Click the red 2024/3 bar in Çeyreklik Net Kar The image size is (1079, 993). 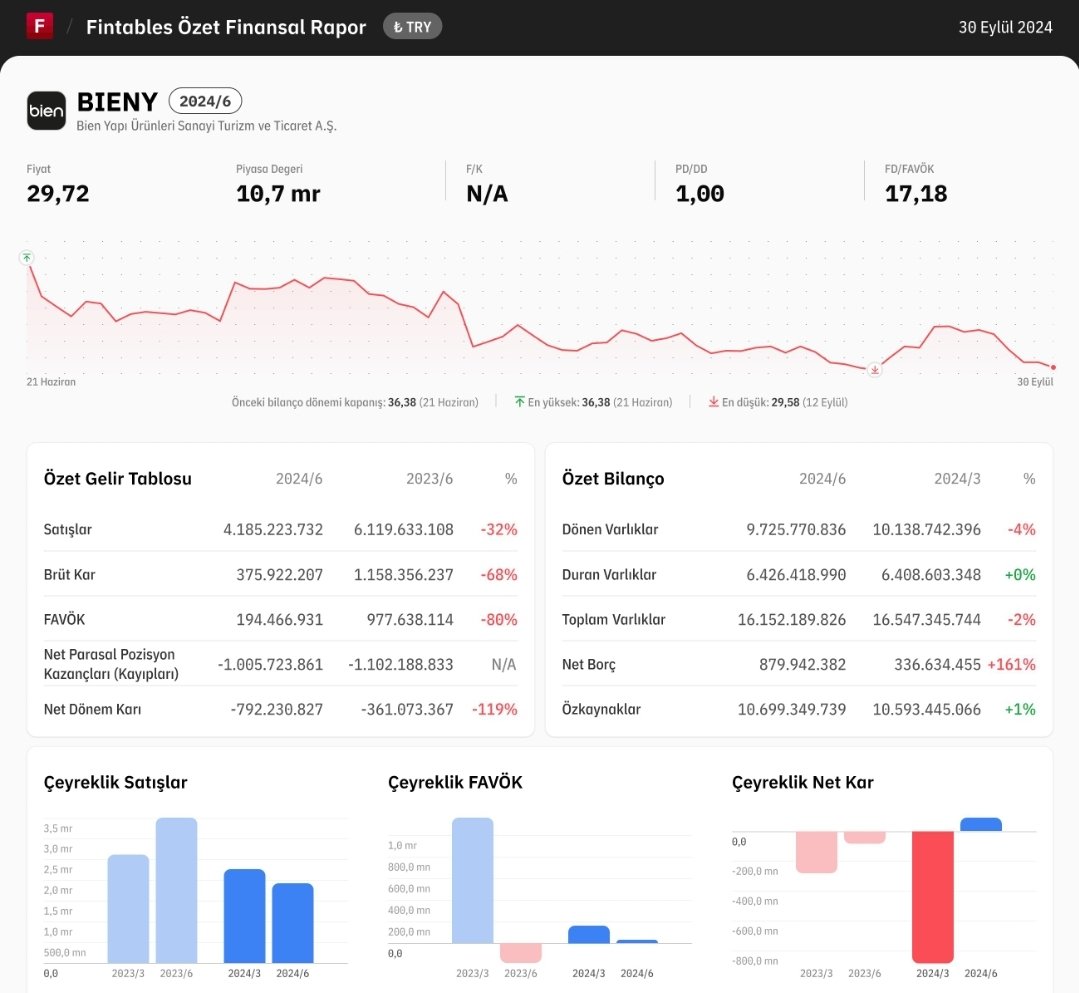[932, 897]
